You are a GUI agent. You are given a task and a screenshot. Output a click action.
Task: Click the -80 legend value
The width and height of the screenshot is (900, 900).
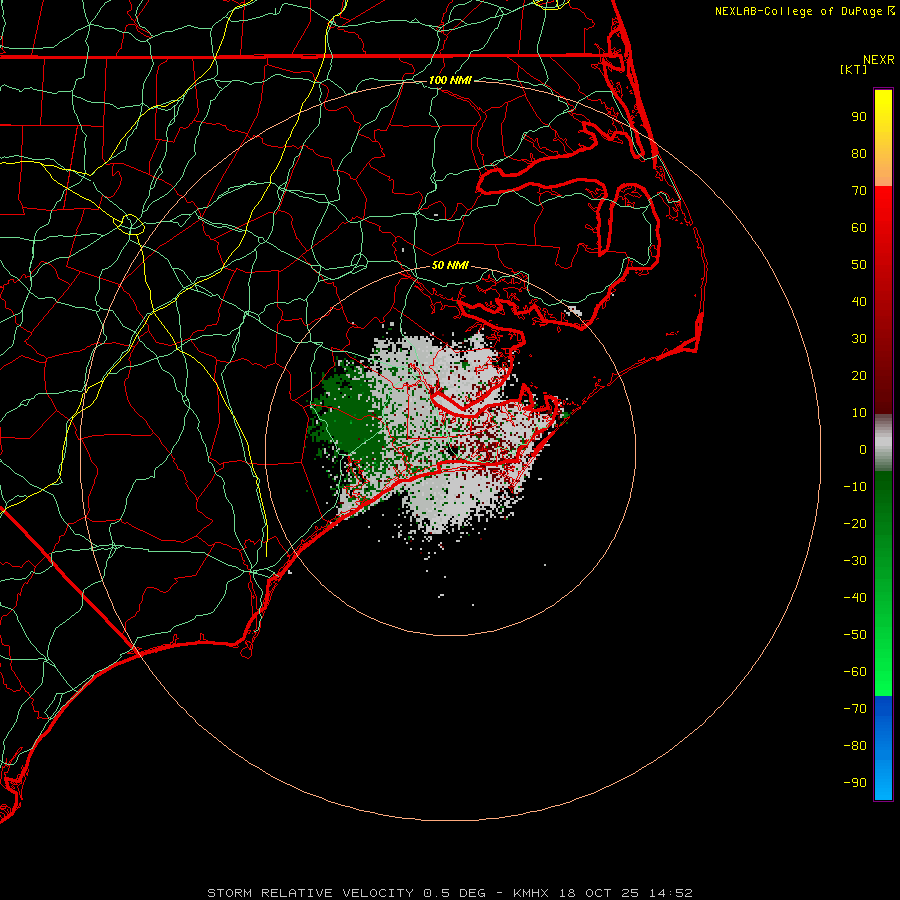point(855,746)
